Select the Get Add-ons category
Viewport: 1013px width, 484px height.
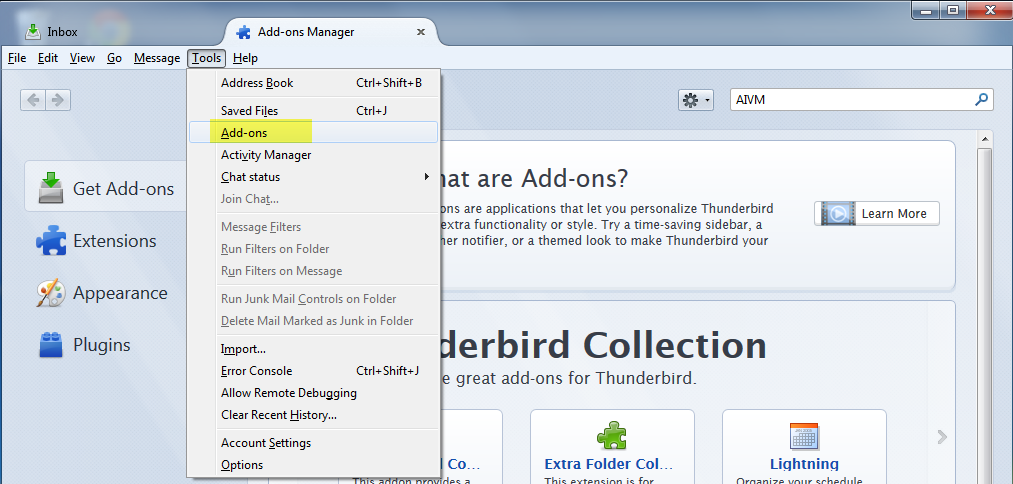point(107,188)
